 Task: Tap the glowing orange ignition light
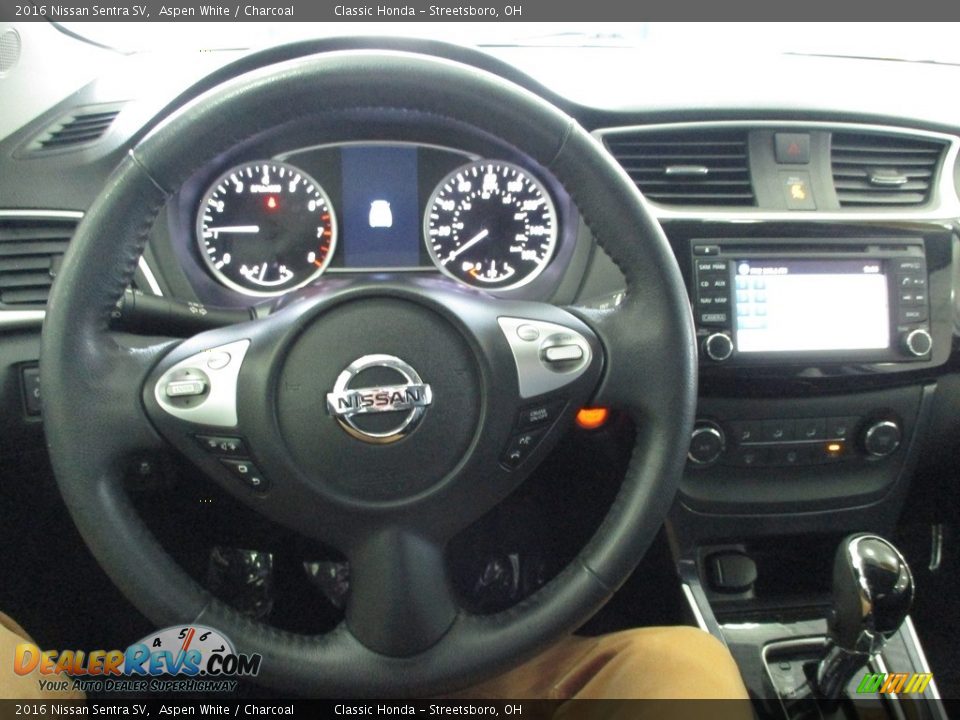point(592,418)
